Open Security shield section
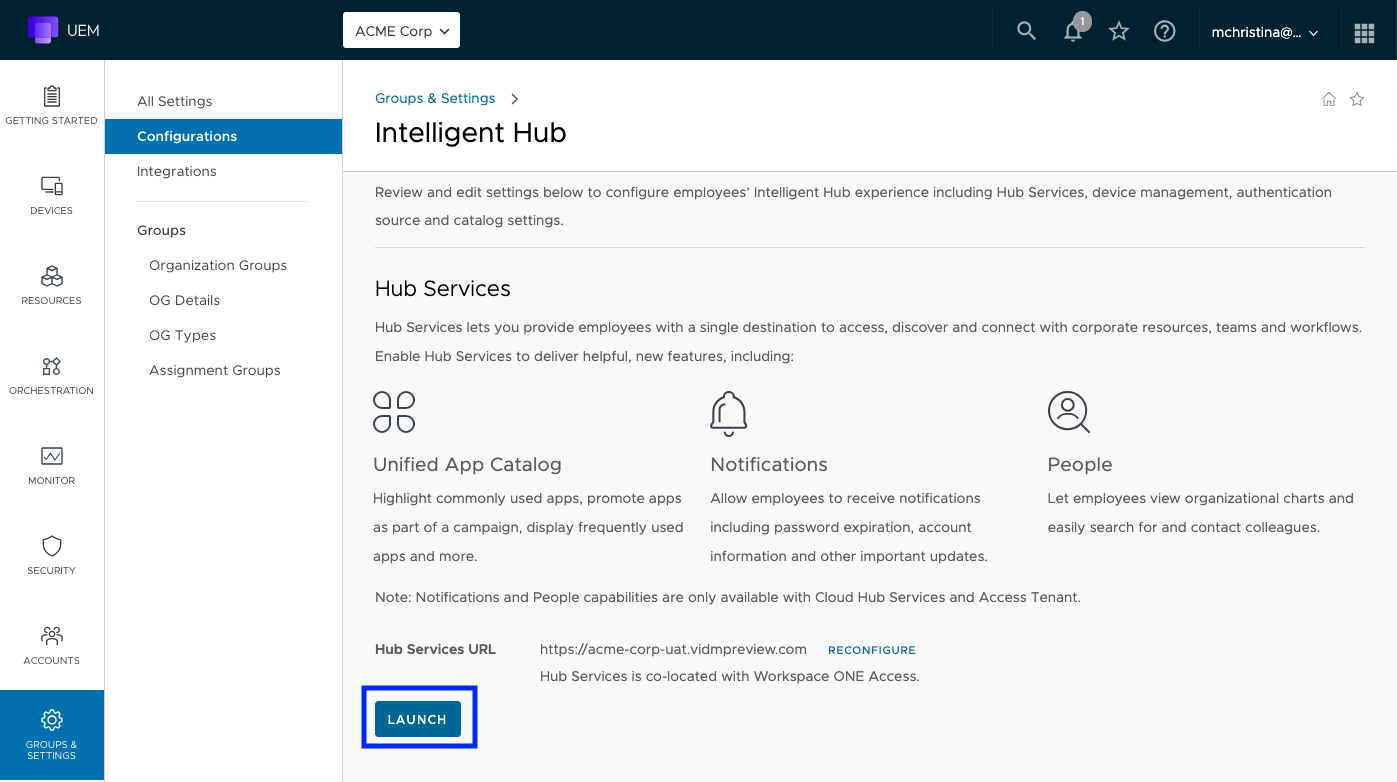Viewport: 1397px width, 782px height. tap(52, 555)
